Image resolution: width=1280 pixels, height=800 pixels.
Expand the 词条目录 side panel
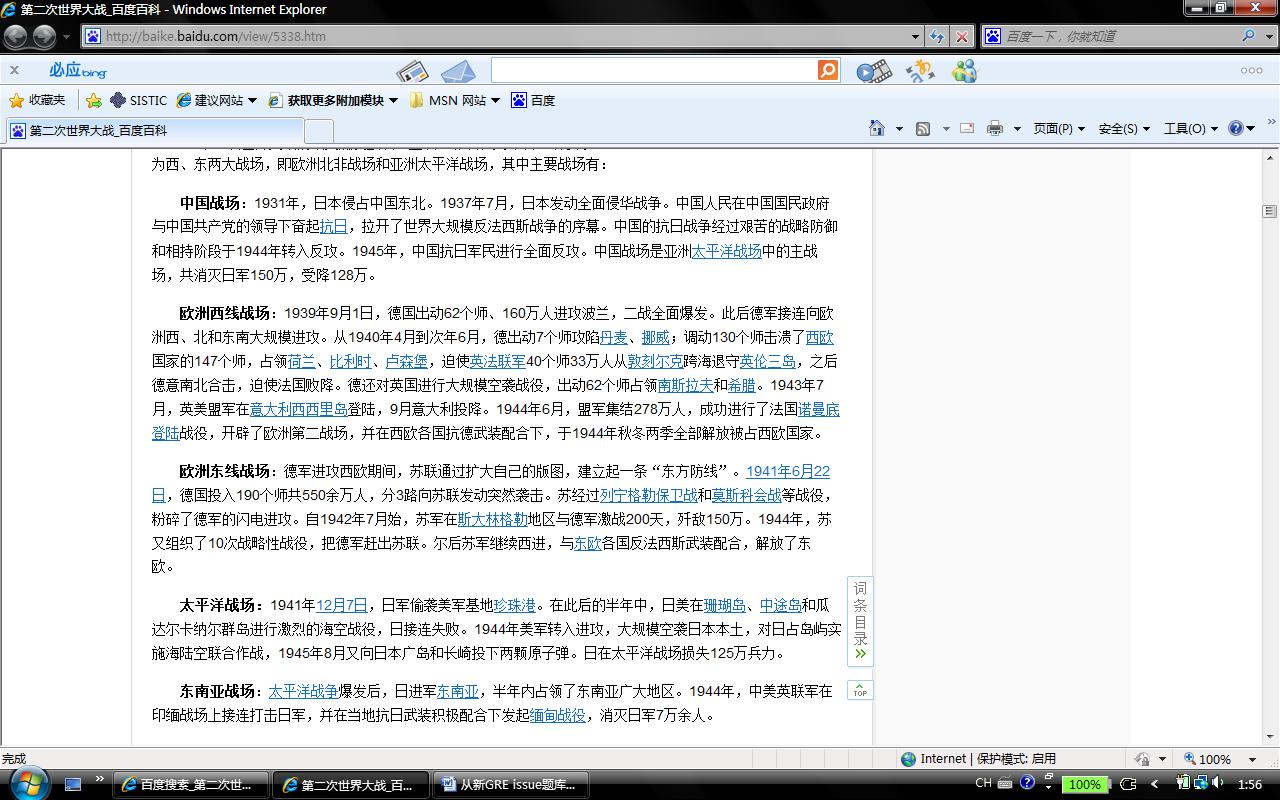point(860,621)
